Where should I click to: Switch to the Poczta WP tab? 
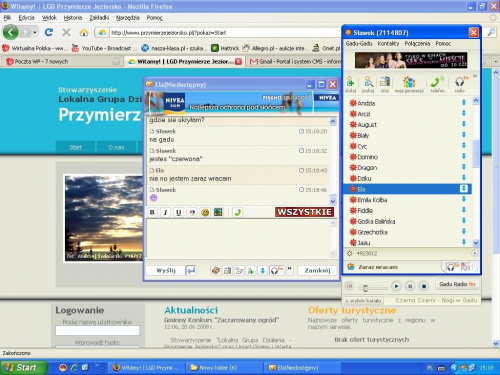[x=62, y=61]
